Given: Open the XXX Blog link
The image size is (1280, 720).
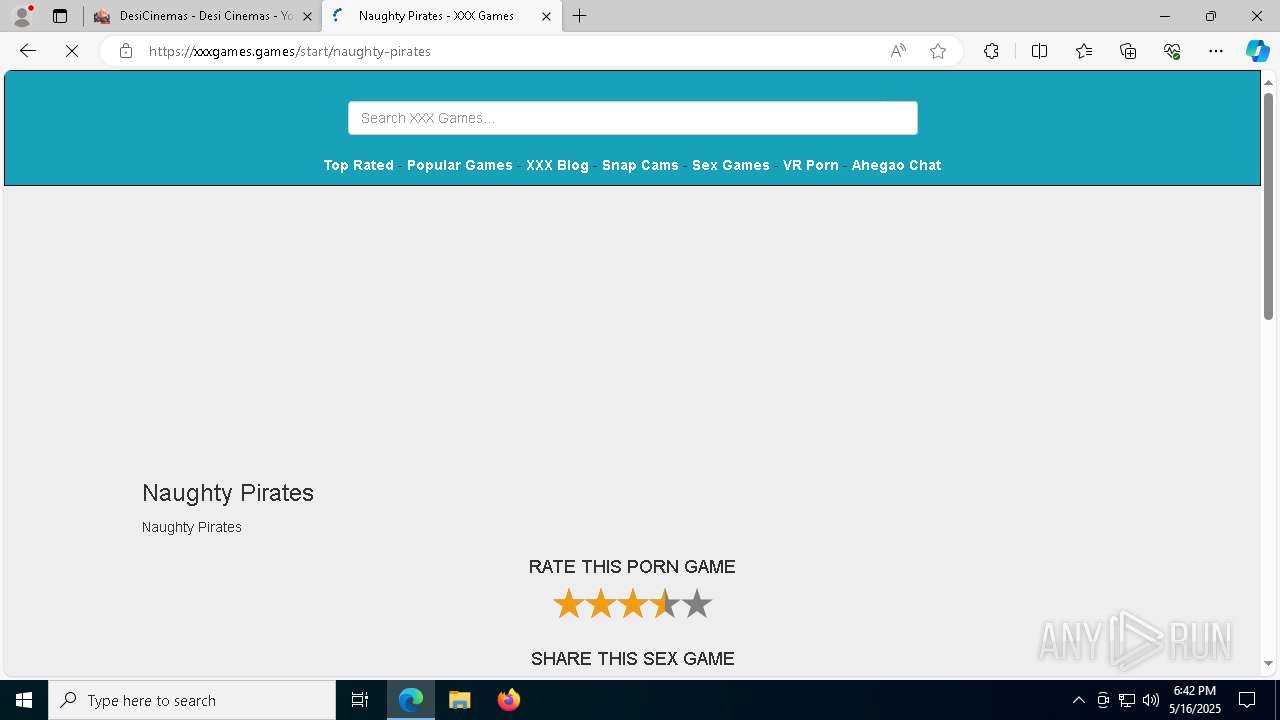Looking at the screenshot, I should pyautogui.click(x=557, y=165).
